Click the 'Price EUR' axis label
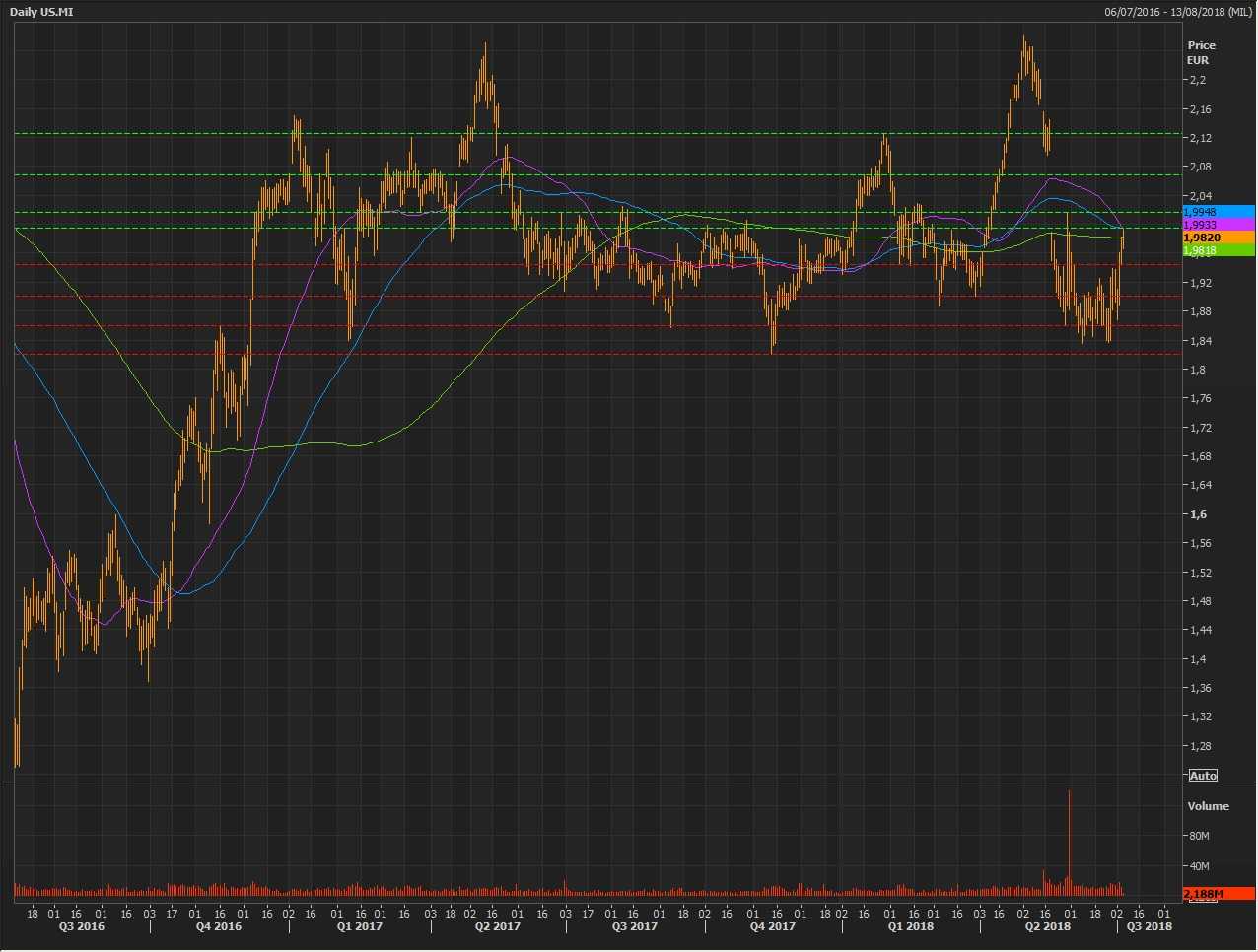This screenshot has width=1258, height=952. click(1201, 52)
